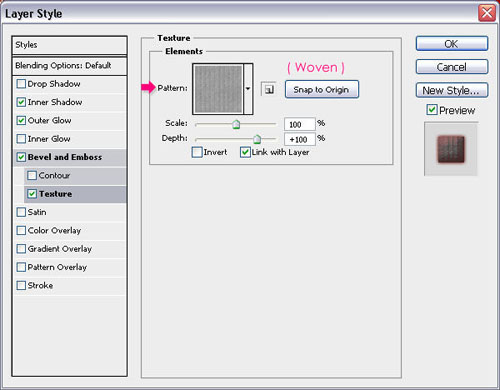
Task: Close the Layer Style dialog
Action: point(487,14)
